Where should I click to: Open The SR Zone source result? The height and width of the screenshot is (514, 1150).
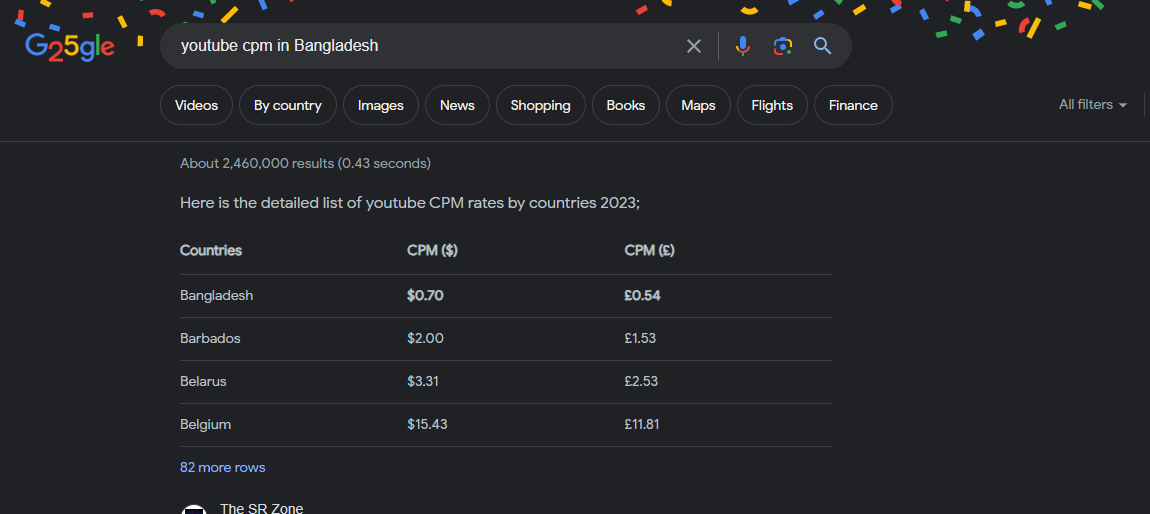(x=261, y=508)
